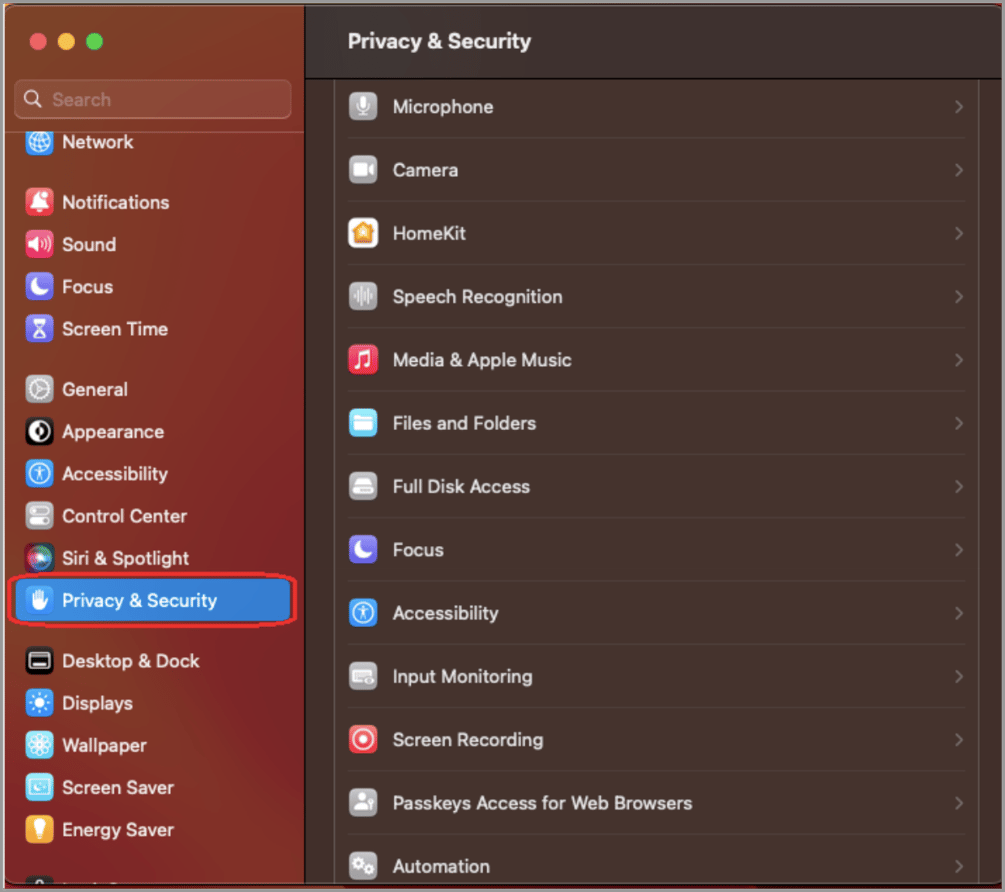Click the Microphone privacy icon

[x=362, y=107]
